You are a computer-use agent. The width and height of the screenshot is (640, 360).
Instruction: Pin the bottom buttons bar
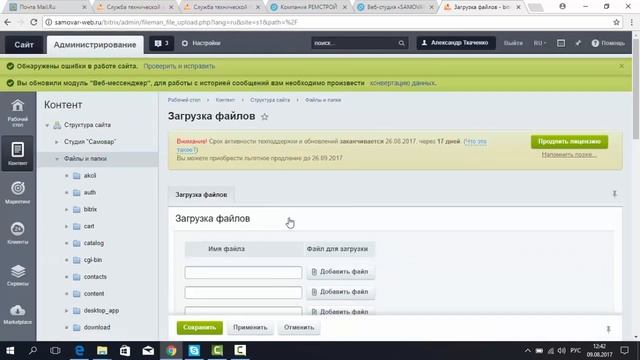(608, 329)
